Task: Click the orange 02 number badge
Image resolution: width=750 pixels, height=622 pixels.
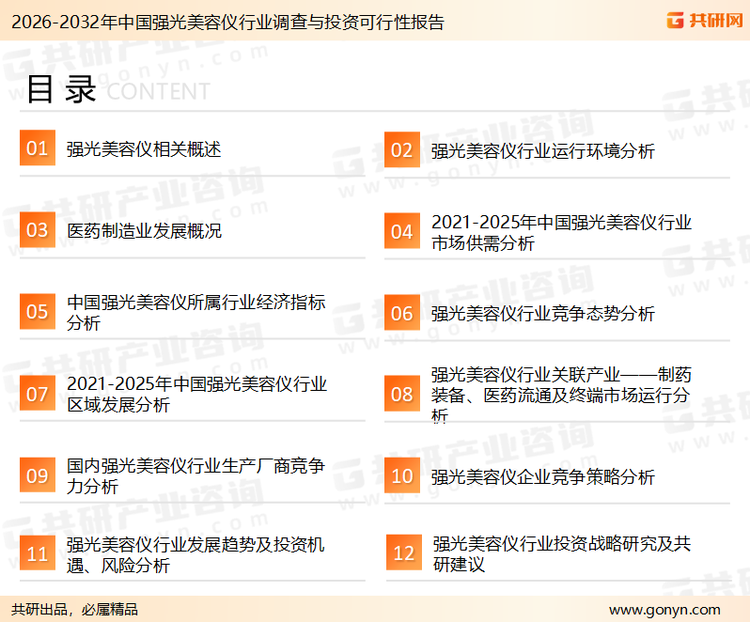Action: click(401, 151)
